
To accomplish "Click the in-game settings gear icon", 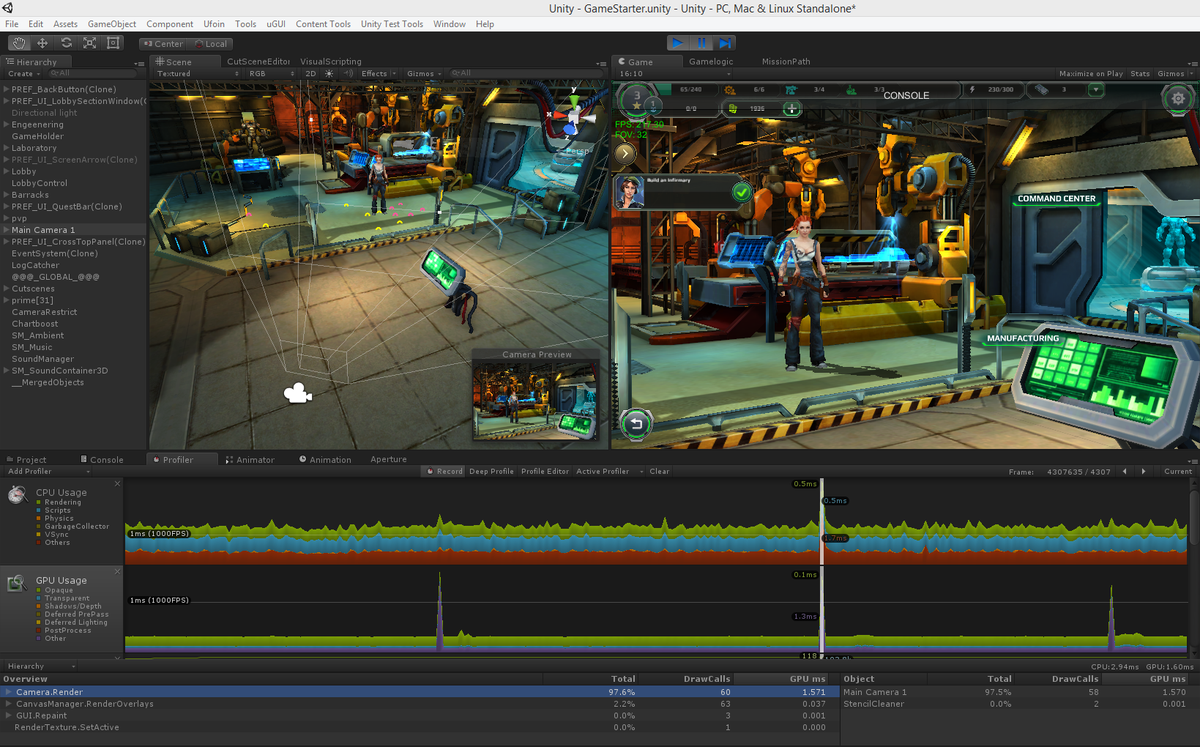I will click(x=1178, y=98).
